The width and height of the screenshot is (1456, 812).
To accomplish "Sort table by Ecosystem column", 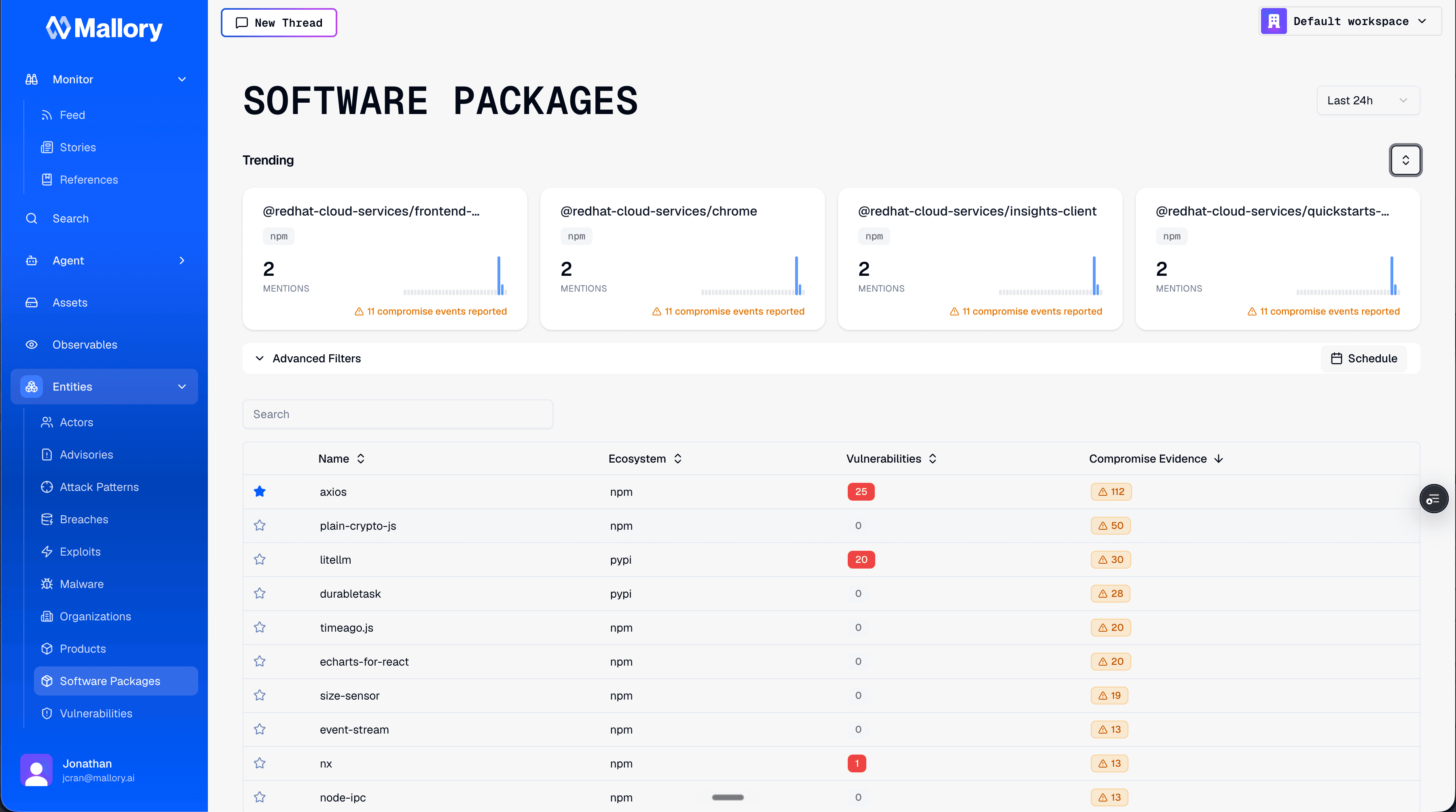I will coord(645,459).
